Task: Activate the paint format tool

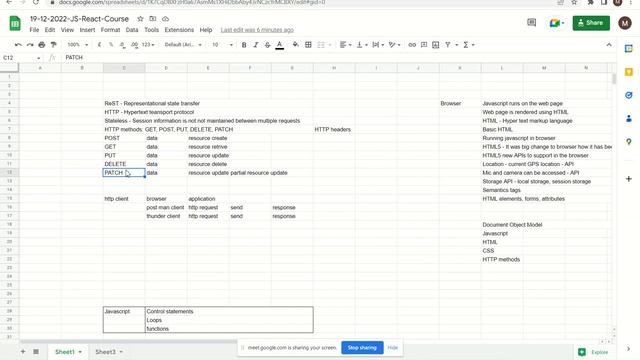Action: coord(53,45)
